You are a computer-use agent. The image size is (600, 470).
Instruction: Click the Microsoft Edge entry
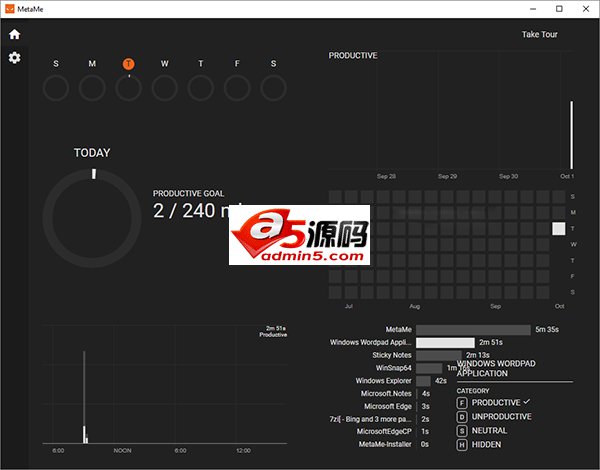(388, 406)
